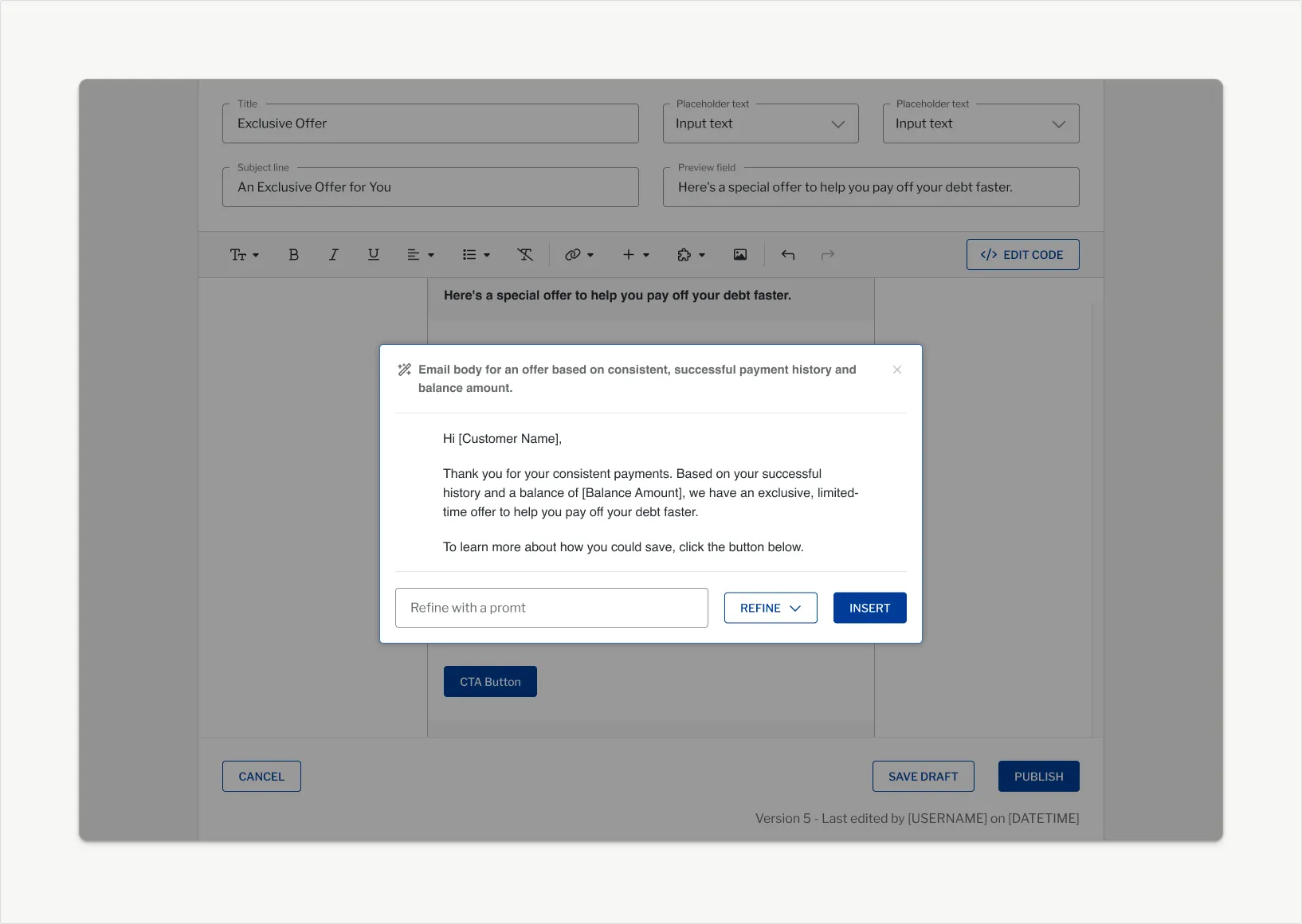The image size is (1302, 924).
Task: Redo the last action
Action: 828,255
